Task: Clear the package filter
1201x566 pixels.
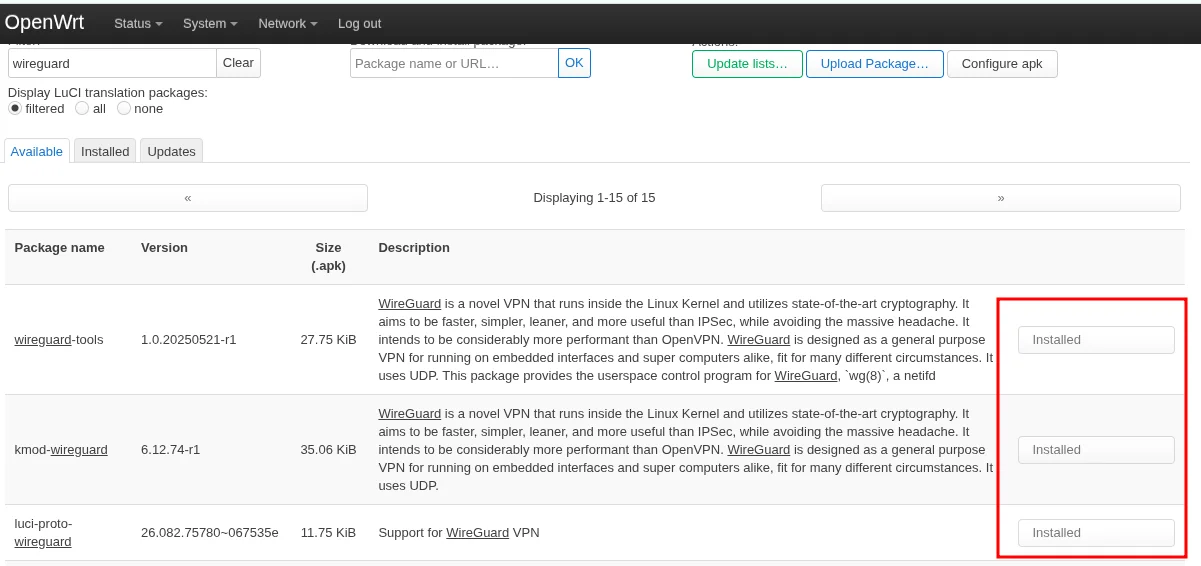Action: (238, 63)
